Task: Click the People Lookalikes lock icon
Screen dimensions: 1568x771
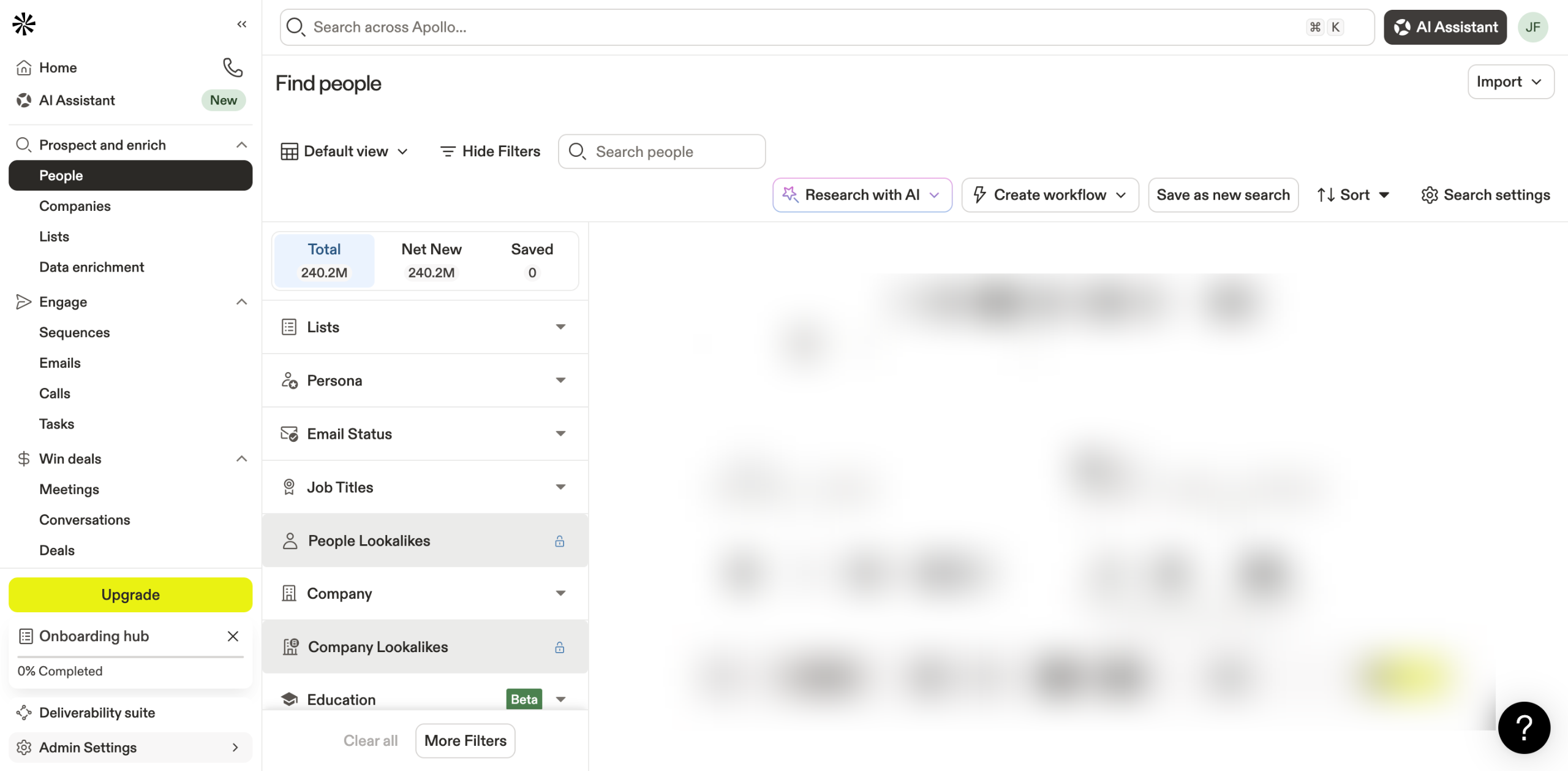Action: pyautogui.click(x=559, y=541)
